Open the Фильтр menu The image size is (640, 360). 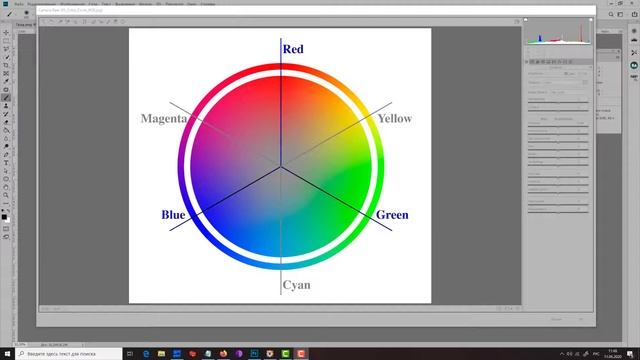coord(145,4)
